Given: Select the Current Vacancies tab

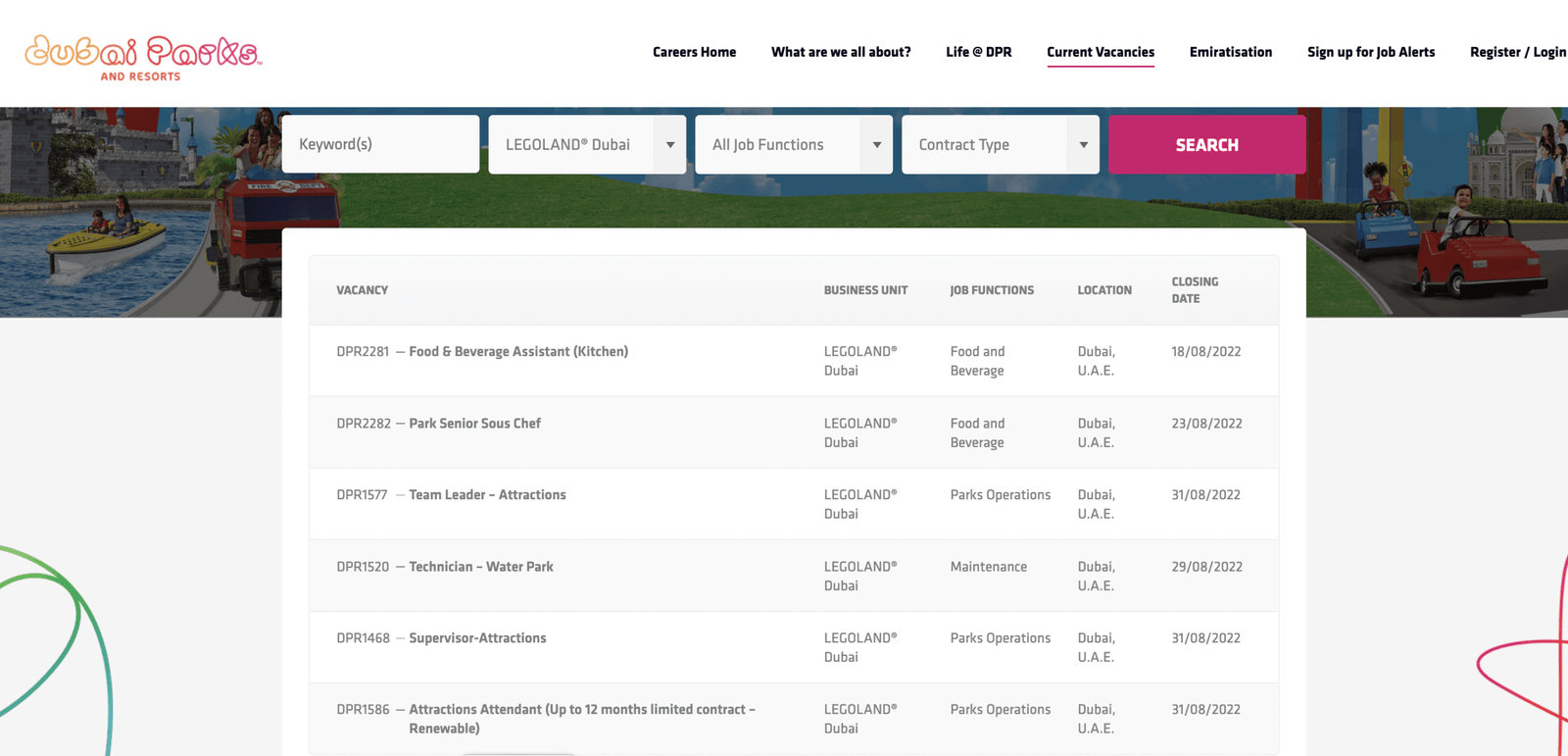Looking at the screenshot, I should pyautogui.click(x=1100, y=52).
